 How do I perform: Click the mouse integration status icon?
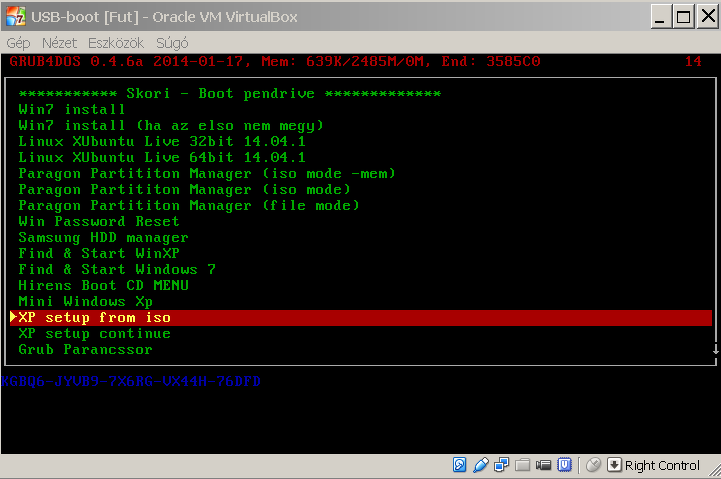click(593, 465)
